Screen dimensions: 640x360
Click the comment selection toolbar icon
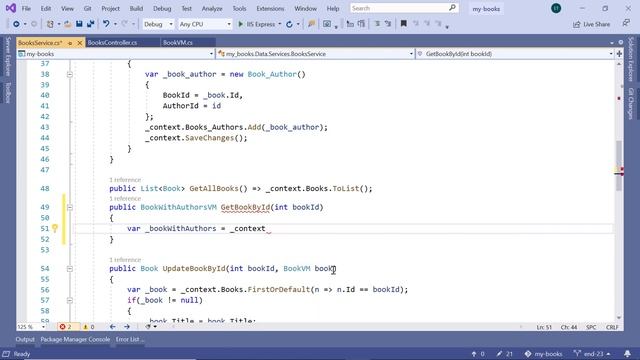[x=377, y=24]
